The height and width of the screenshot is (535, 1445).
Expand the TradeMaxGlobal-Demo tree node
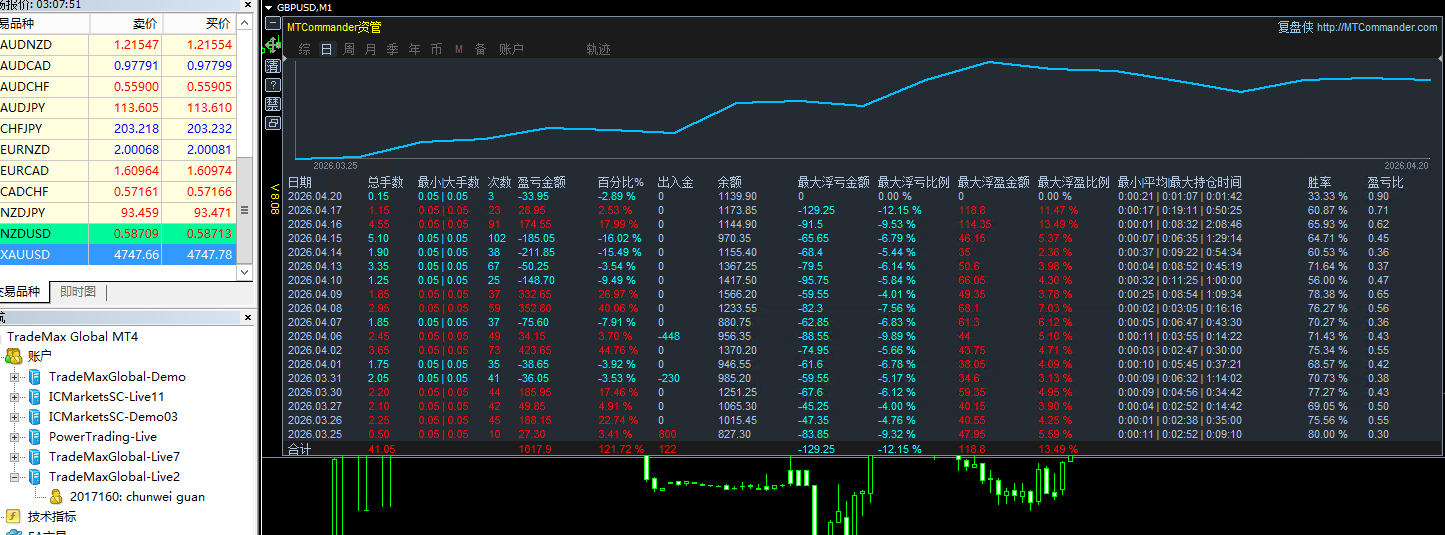pos(15,377)
